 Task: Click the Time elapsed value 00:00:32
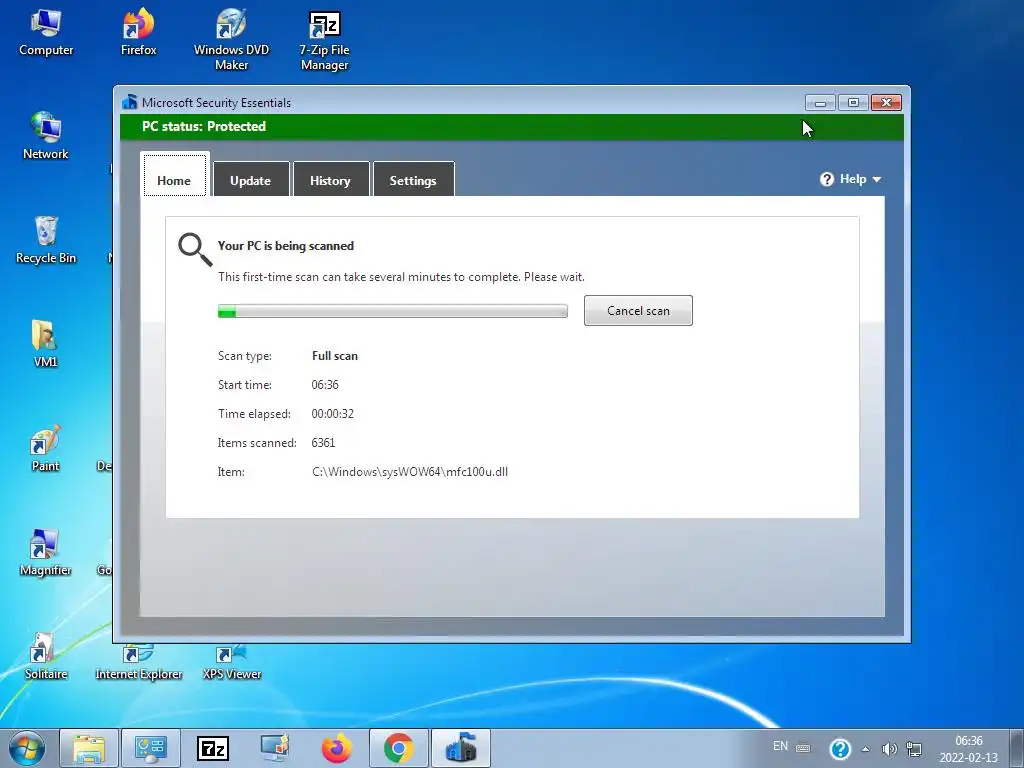(x=332, y=413)
